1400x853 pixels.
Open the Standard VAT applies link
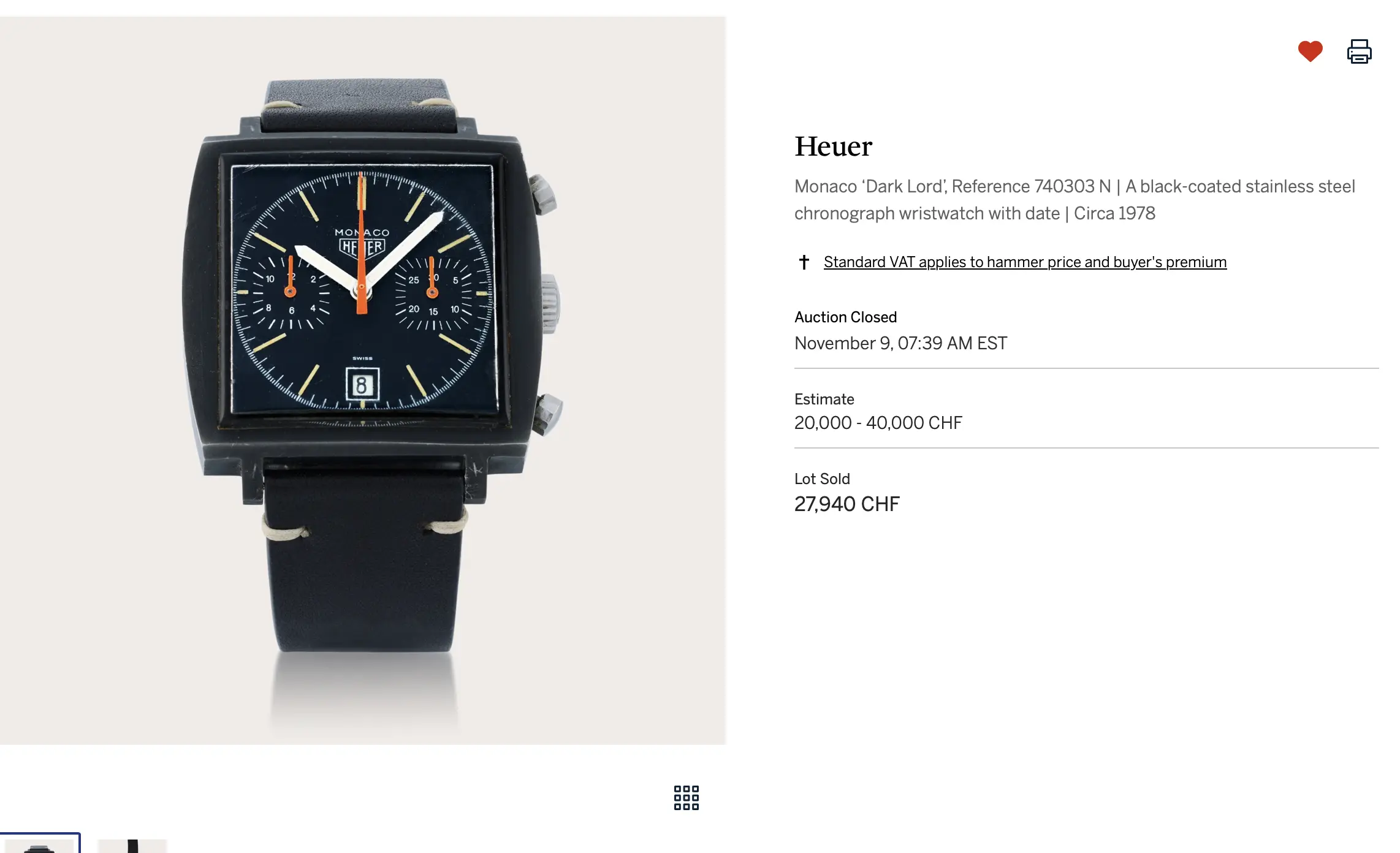pos(1025,262)
